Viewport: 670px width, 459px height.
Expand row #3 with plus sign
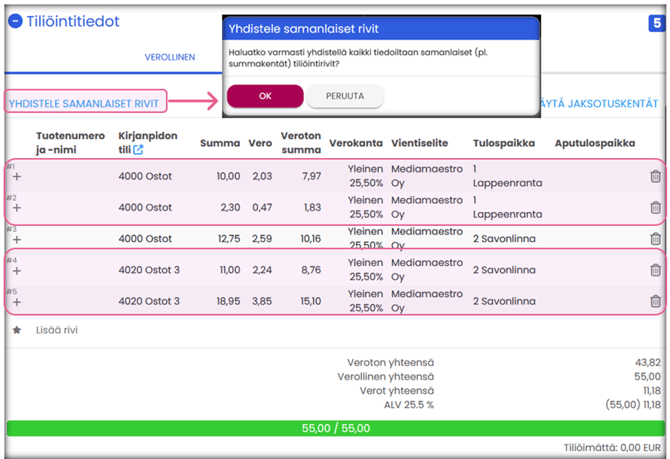(x=16, y=240)
